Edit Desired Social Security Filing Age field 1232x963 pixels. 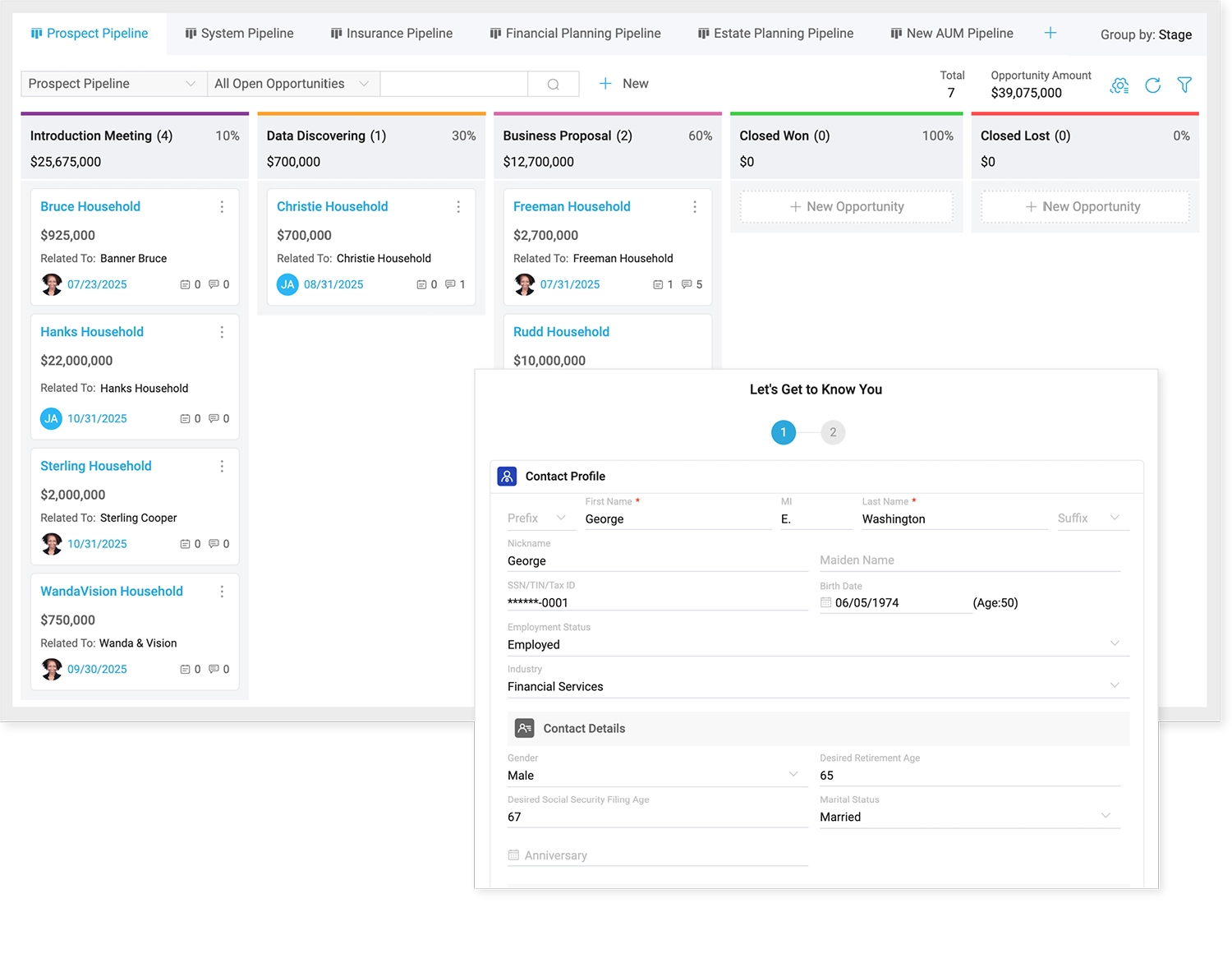(x=657, y=816)
